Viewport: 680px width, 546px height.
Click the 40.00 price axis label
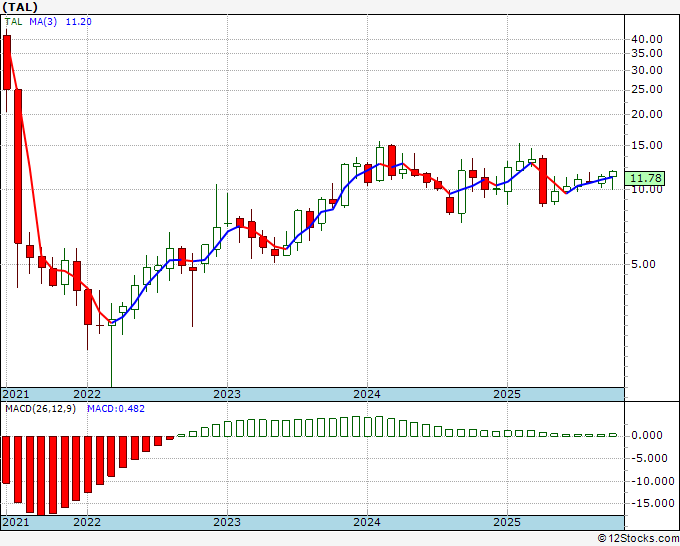647,39
